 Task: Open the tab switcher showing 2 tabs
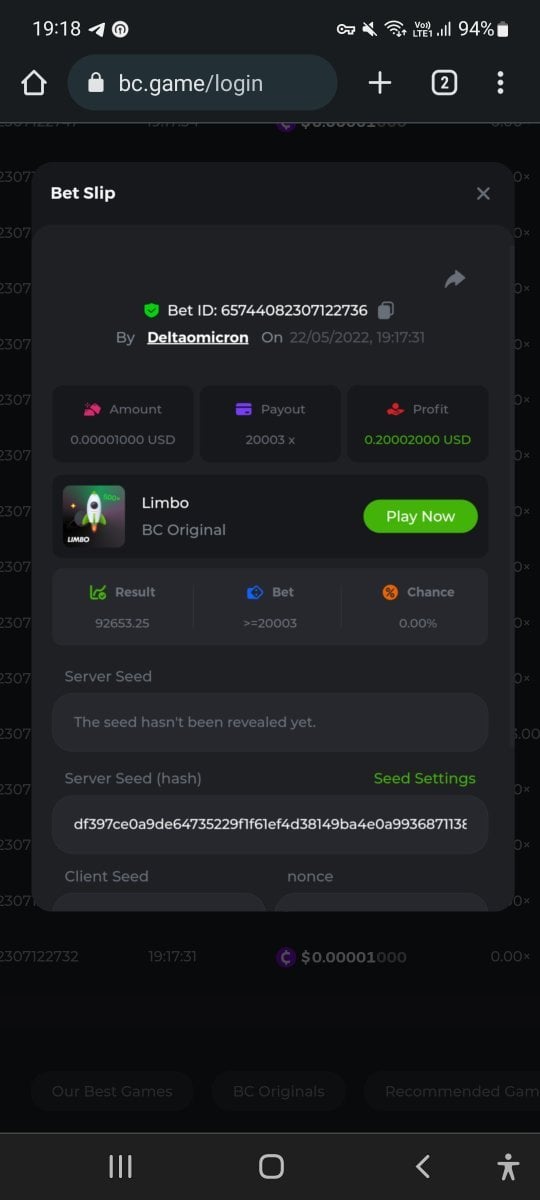tap(444, 83)
